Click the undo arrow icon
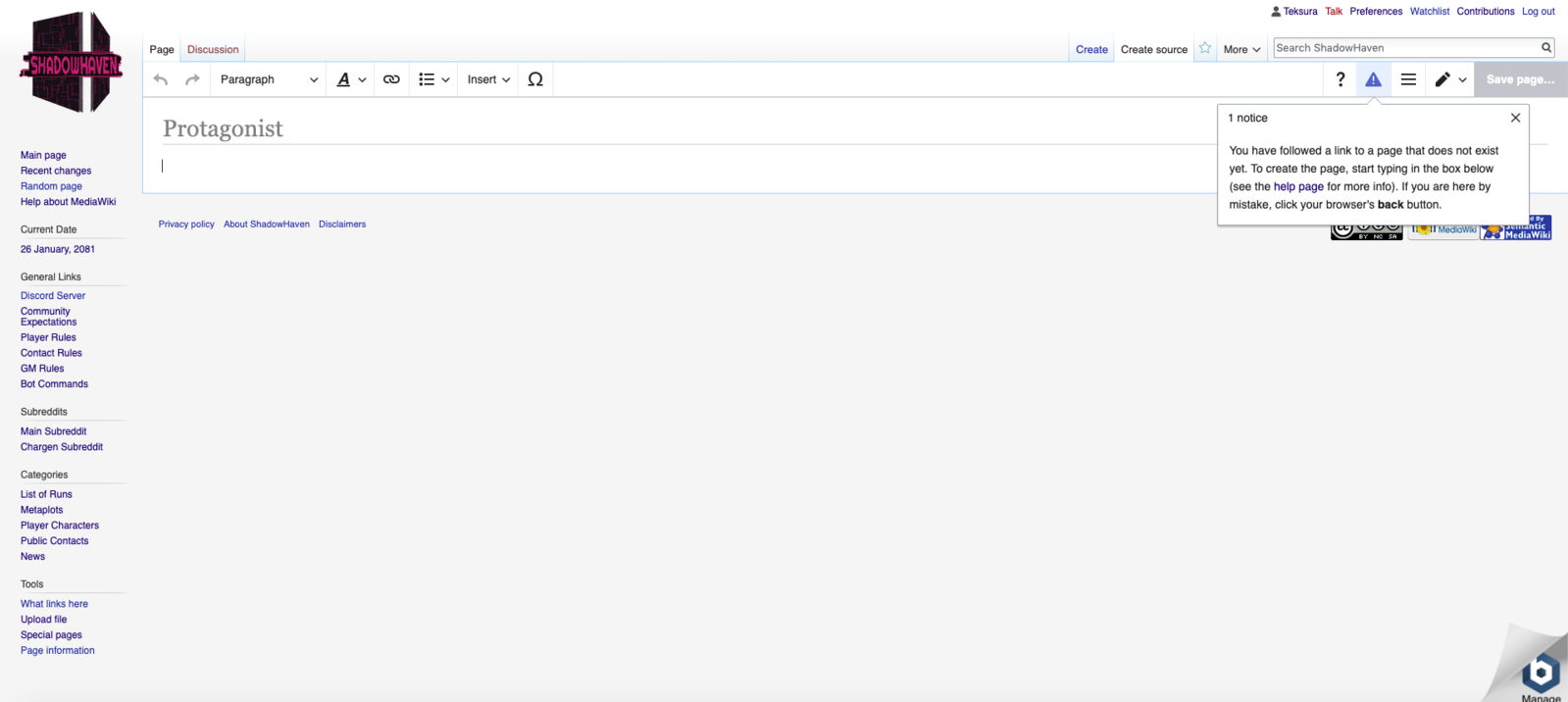Viewport: 1568px width, 702px height. click(x=161, y=79)
